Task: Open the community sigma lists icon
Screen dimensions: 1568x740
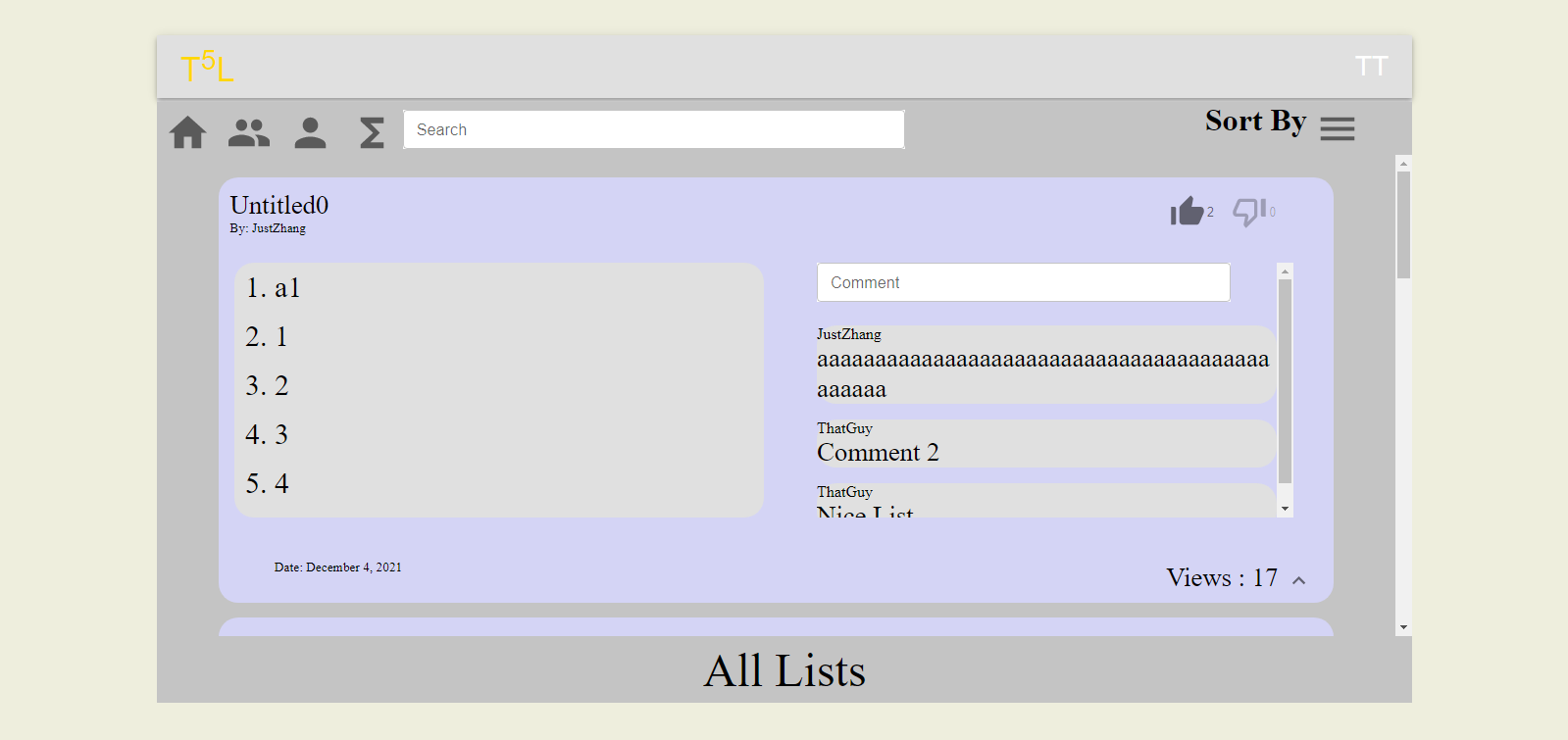Action: coord(372,132)
